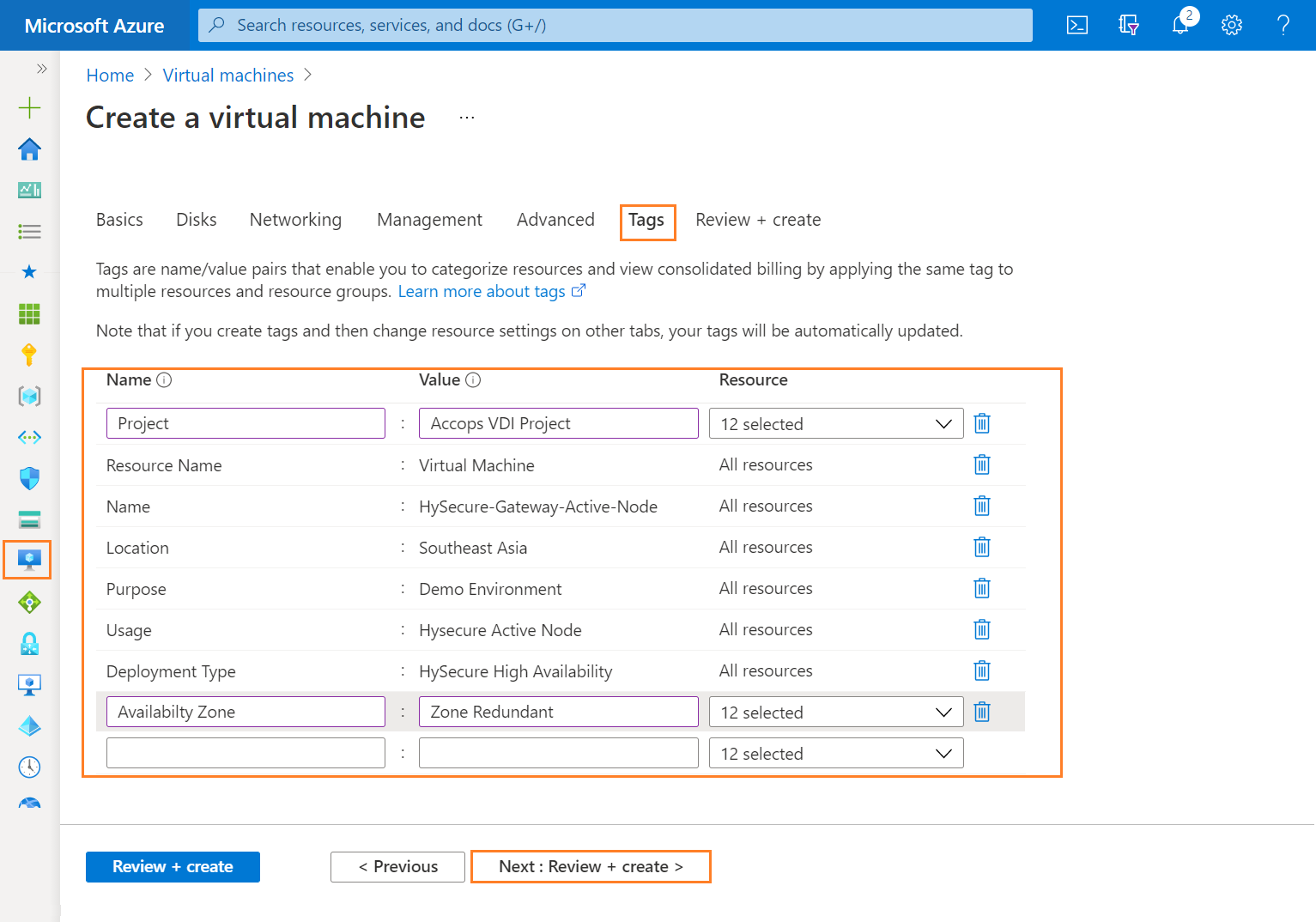Click the Favorites star icon in sidebar

(29, 272)
